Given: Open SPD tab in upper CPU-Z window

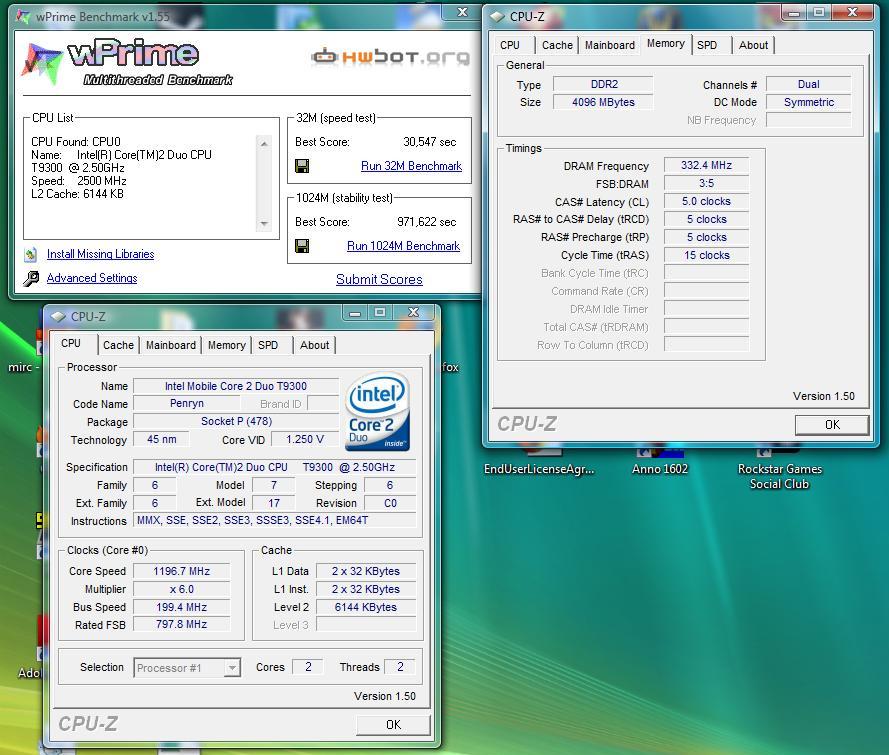Looking at the screenshot, I should coord(706,45).
